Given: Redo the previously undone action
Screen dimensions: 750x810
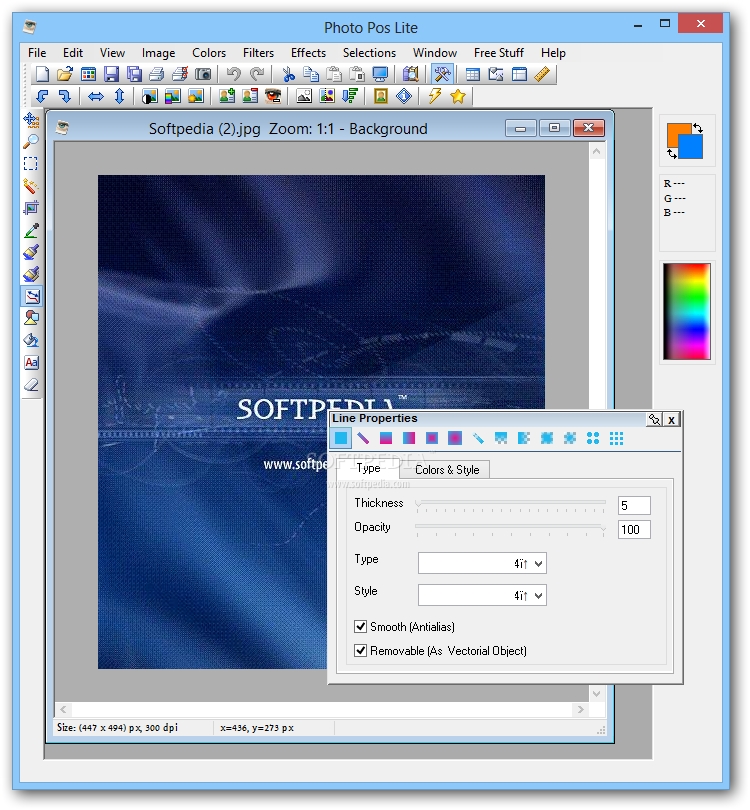Looking at the screenshot, I should click(x=257, y=74).
